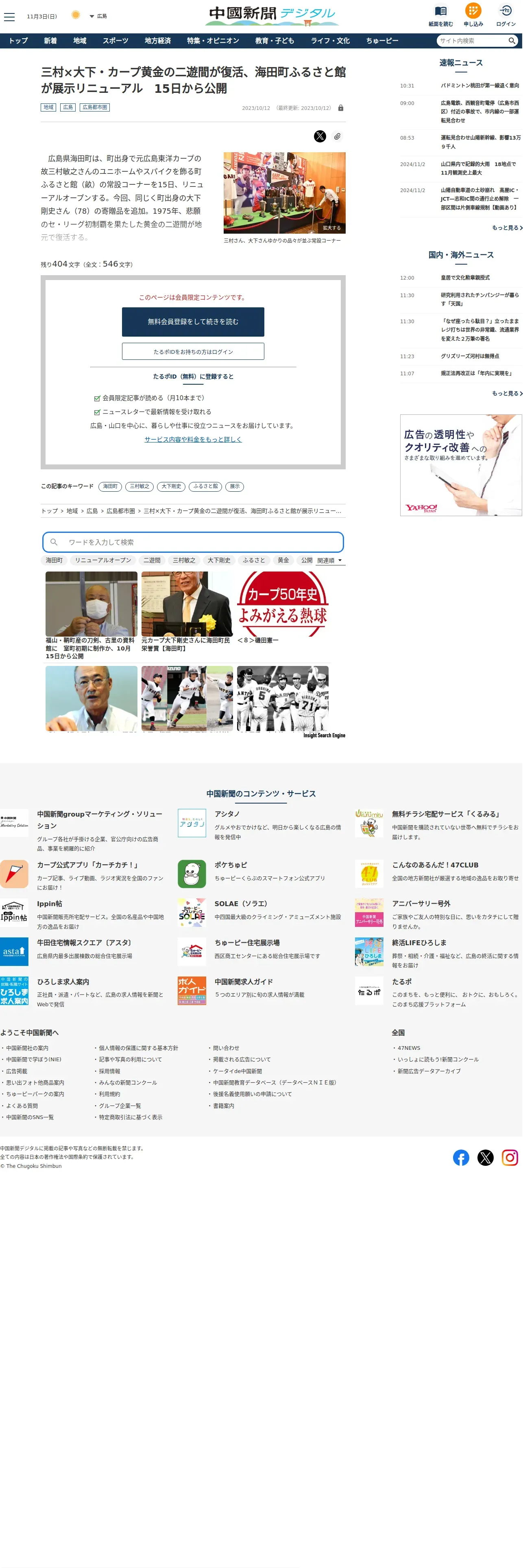Image resolution: width=523 pixels, height=1568 pixels.
Task: Click the Ippin帖 logo icon
Action: pos(14,913)
